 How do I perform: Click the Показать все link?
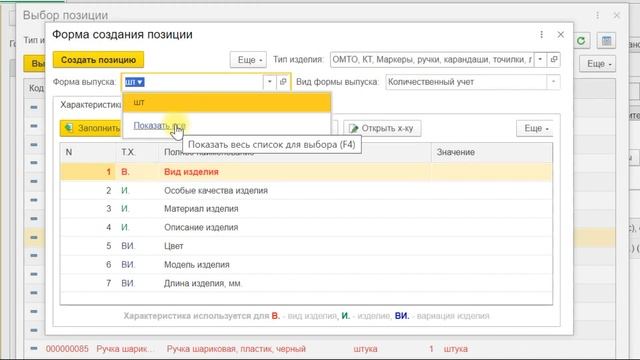coord(159,126)
